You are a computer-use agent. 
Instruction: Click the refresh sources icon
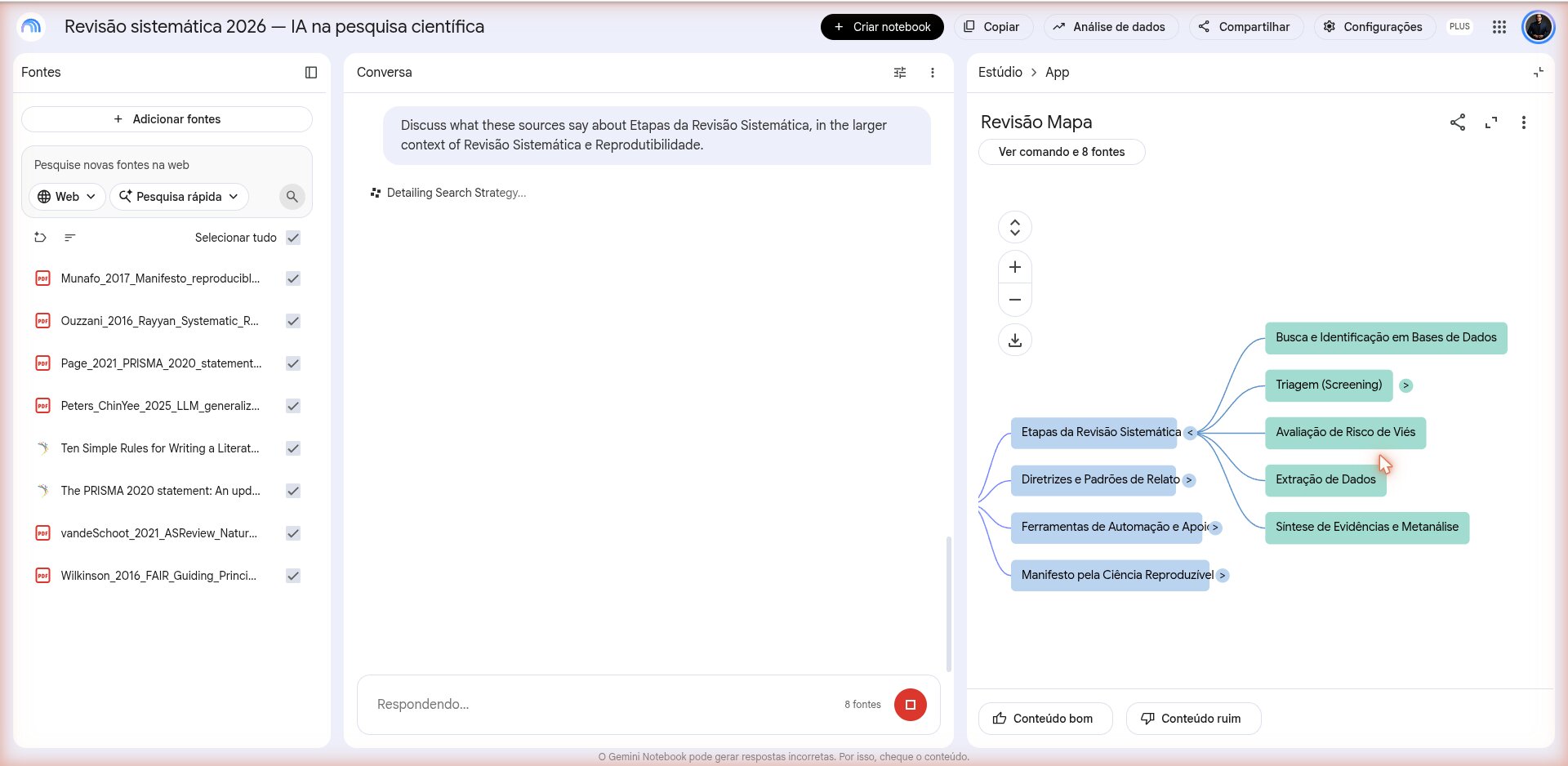[40, 238]
